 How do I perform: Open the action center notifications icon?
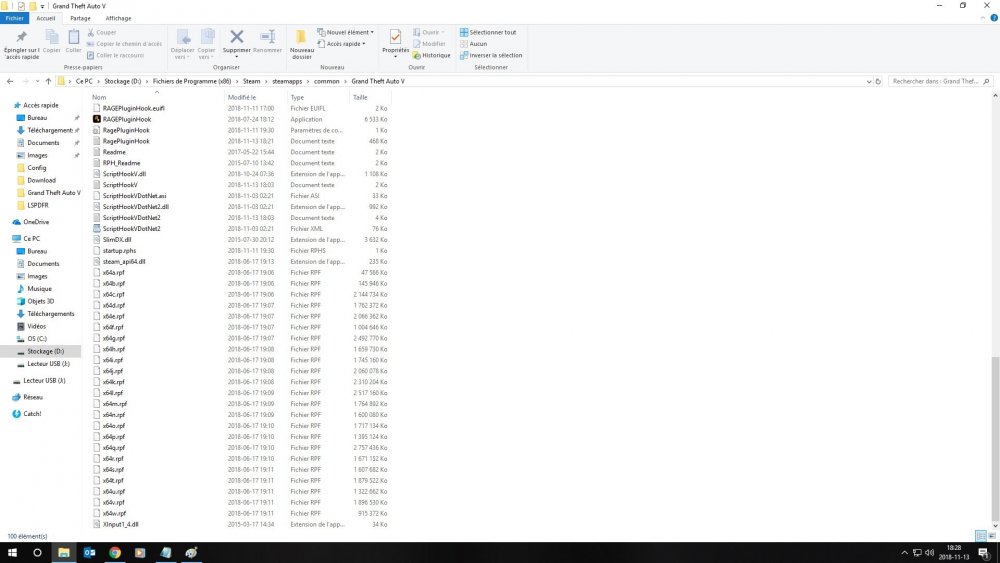[x=984, y=553]
